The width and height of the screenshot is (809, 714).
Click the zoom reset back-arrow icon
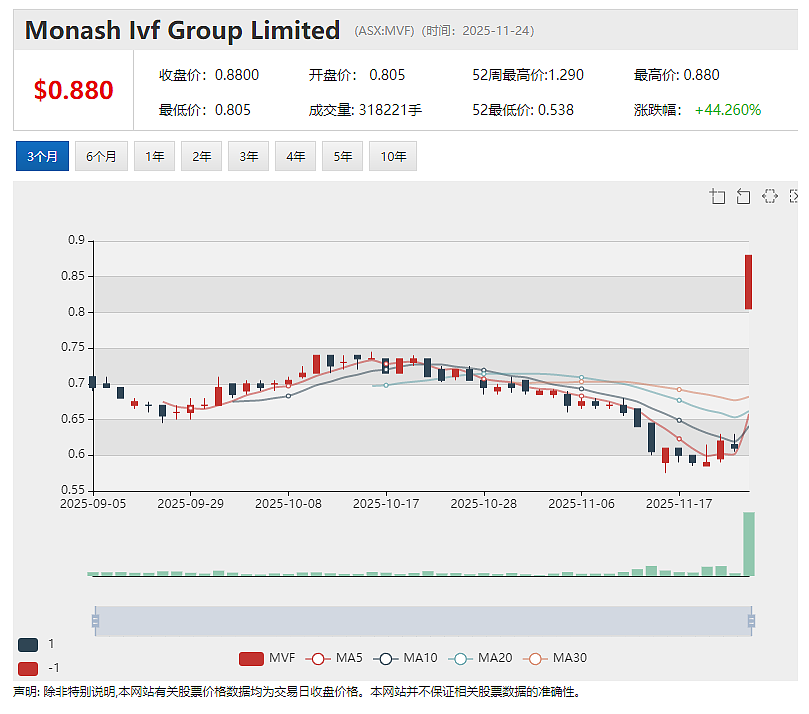pyautogui.click(x=743, y=197)
